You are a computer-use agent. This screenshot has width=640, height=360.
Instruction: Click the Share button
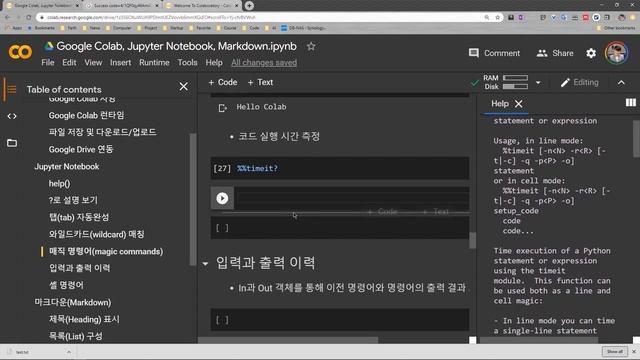[x=555, y=53]
